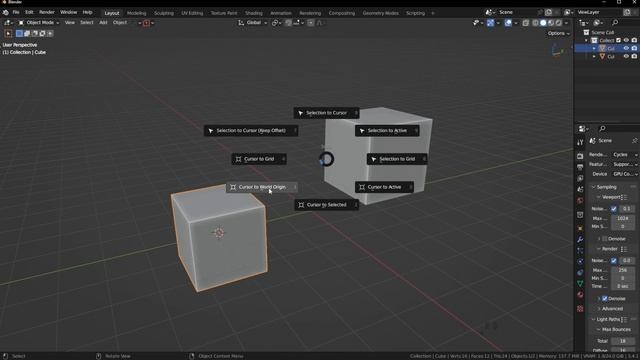
Task: Switch to the Modeling workspace tab
Action: [x=136, y=13]
